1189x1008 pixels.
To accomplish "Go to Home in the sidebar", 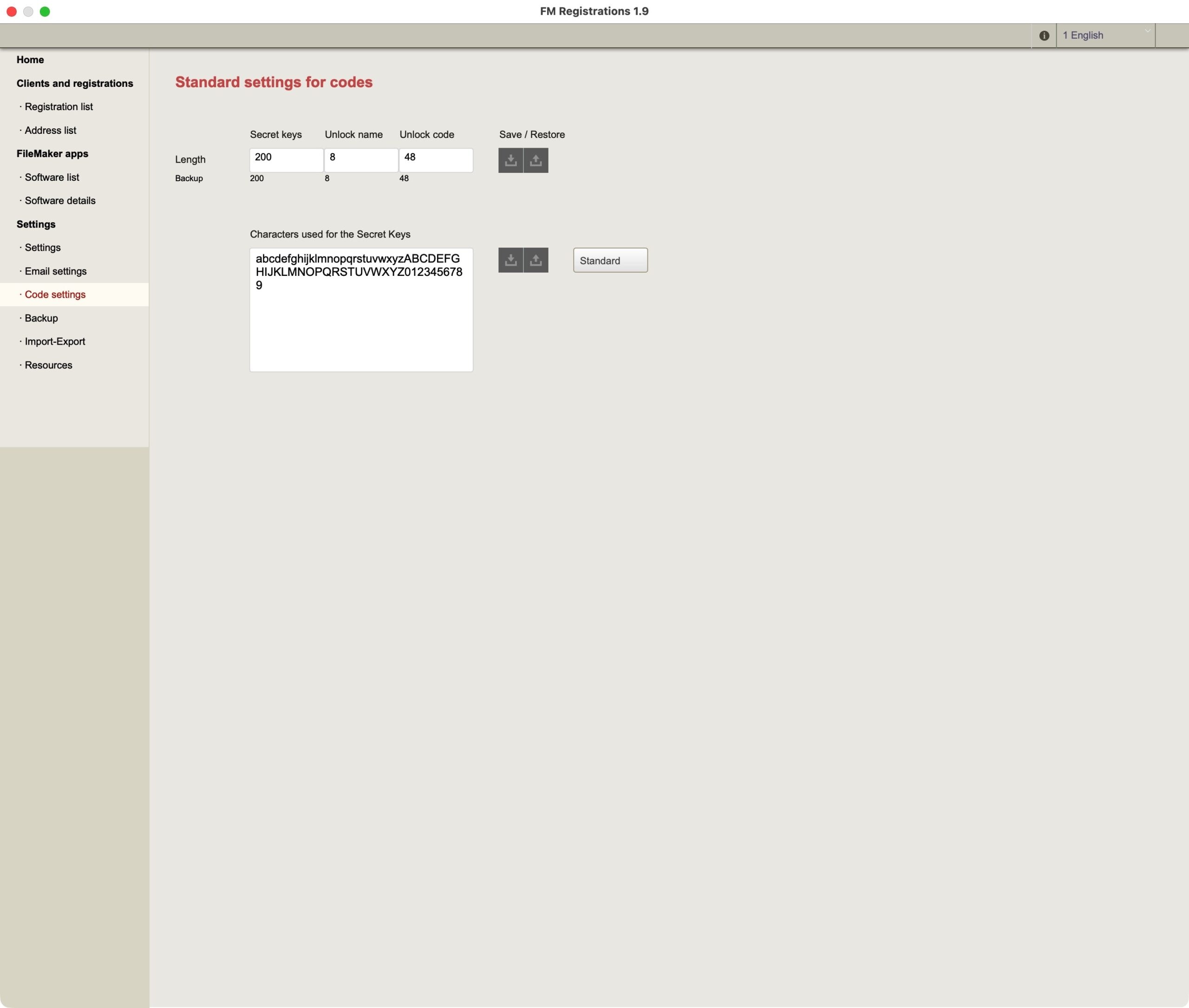I will pos(30,60).
